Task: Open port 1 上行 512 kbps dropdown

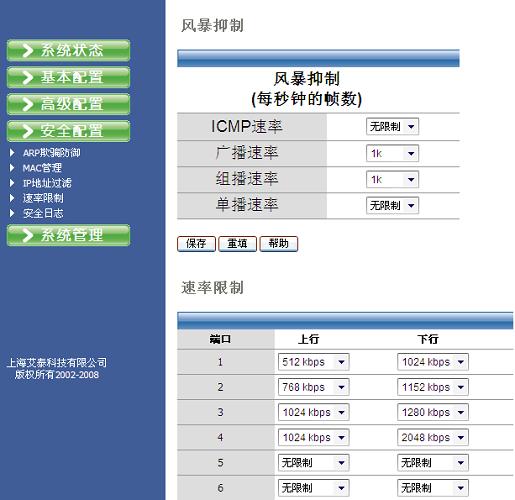Action: (x=314, y=362)
